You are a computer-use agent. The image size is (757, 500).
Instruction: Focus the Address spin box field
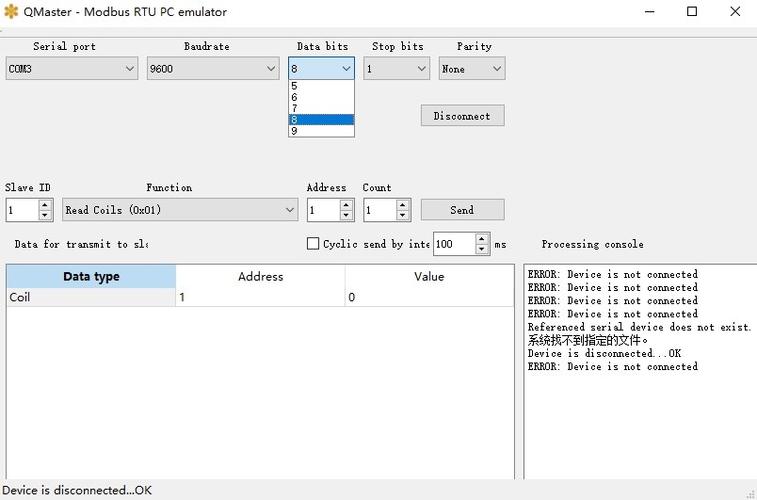pos(324,210)
